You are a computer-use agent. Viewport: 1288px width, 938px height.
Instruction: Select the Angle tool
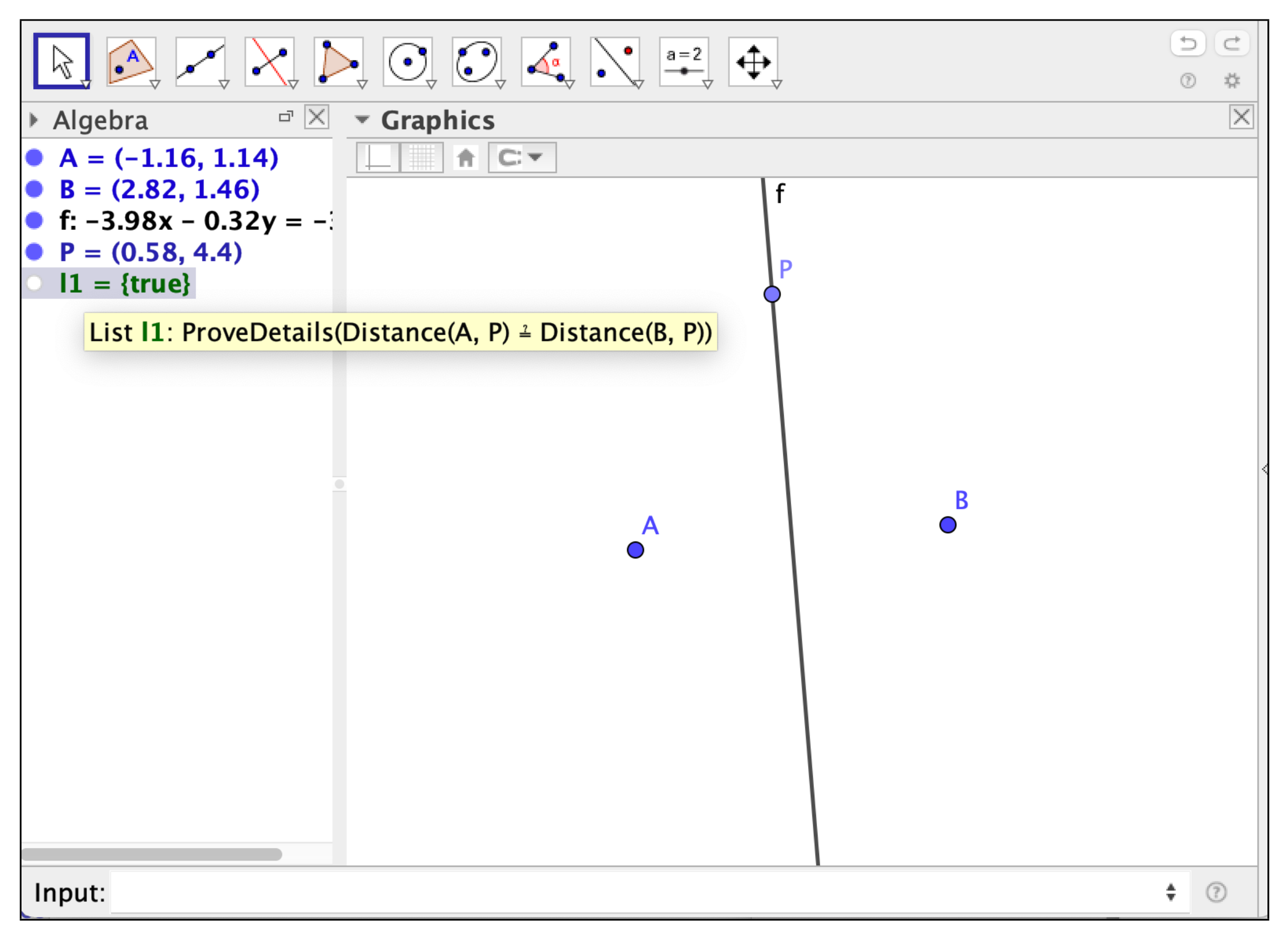(546, 61)
